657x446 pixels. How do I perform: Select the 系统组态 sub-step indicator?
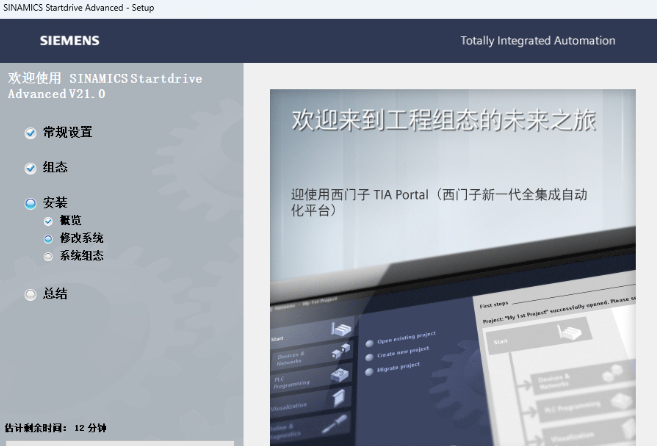48,256
